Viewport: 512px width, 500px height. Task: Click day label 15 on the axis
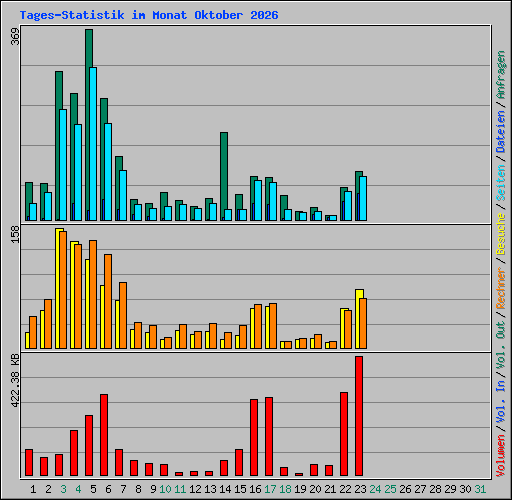coord(240,489)
